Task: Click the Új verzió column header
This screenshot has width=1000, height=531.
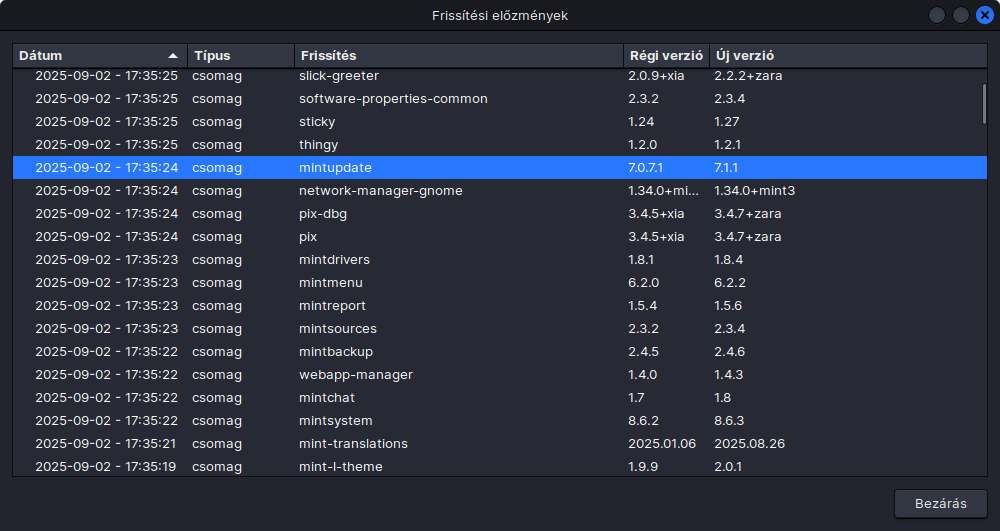Action: [x=848, y=55]
